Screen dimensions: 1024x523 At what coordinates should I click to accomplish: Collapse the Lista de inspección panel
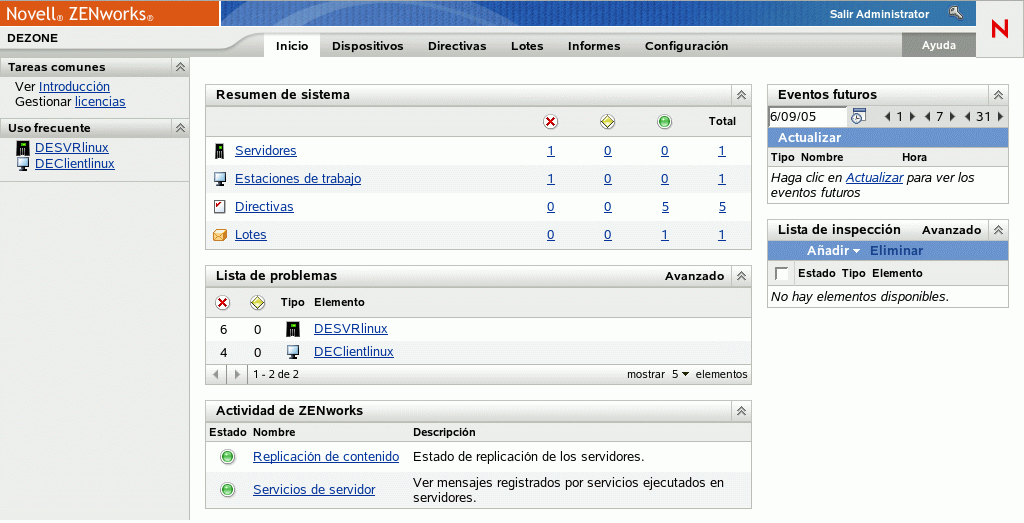pyautogui.click(x=999, y=230)
